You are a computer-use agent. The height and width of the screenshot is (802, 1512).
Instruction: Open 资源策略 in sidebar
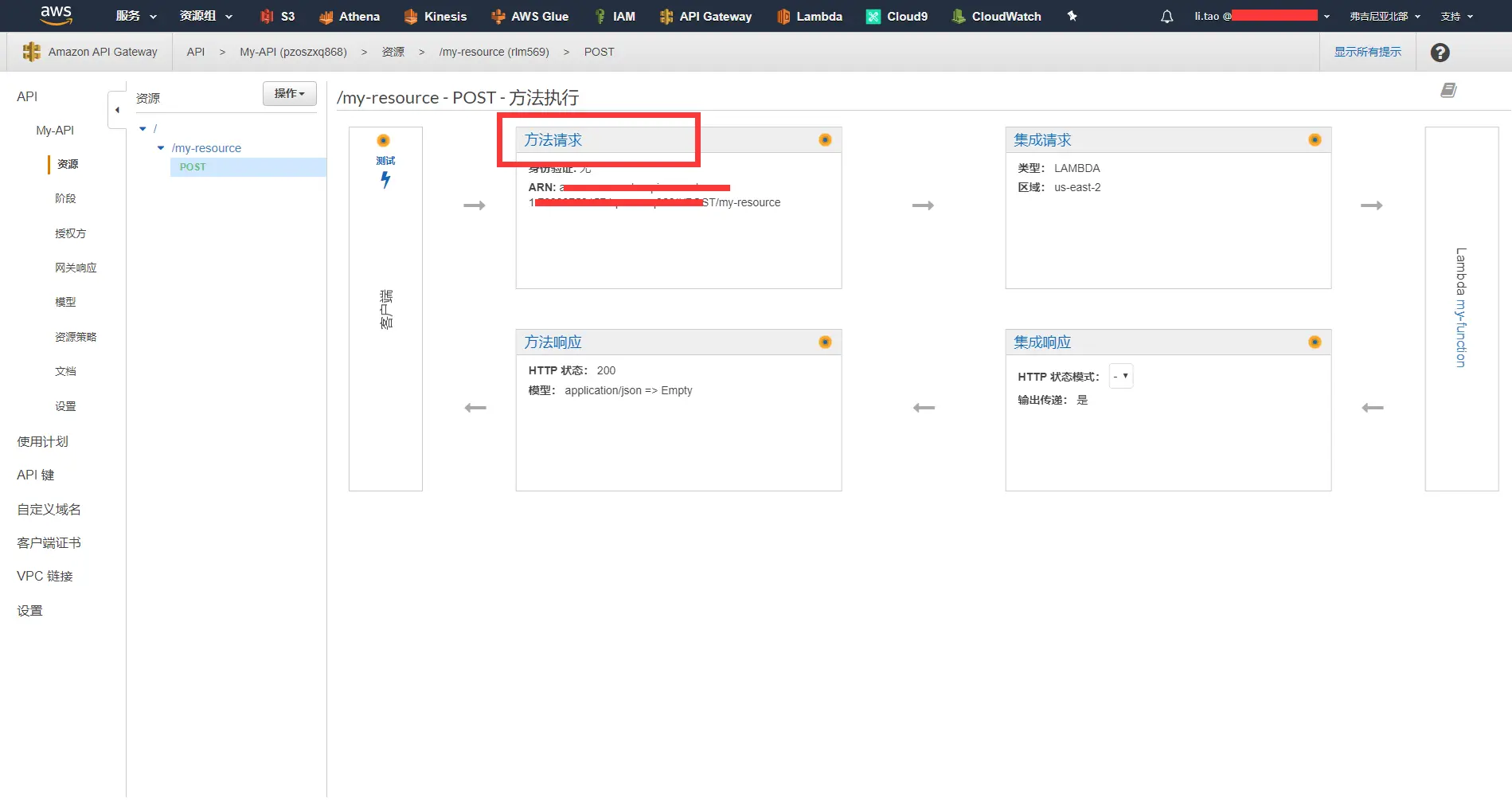pyautogui.click(x=76, y=337)
